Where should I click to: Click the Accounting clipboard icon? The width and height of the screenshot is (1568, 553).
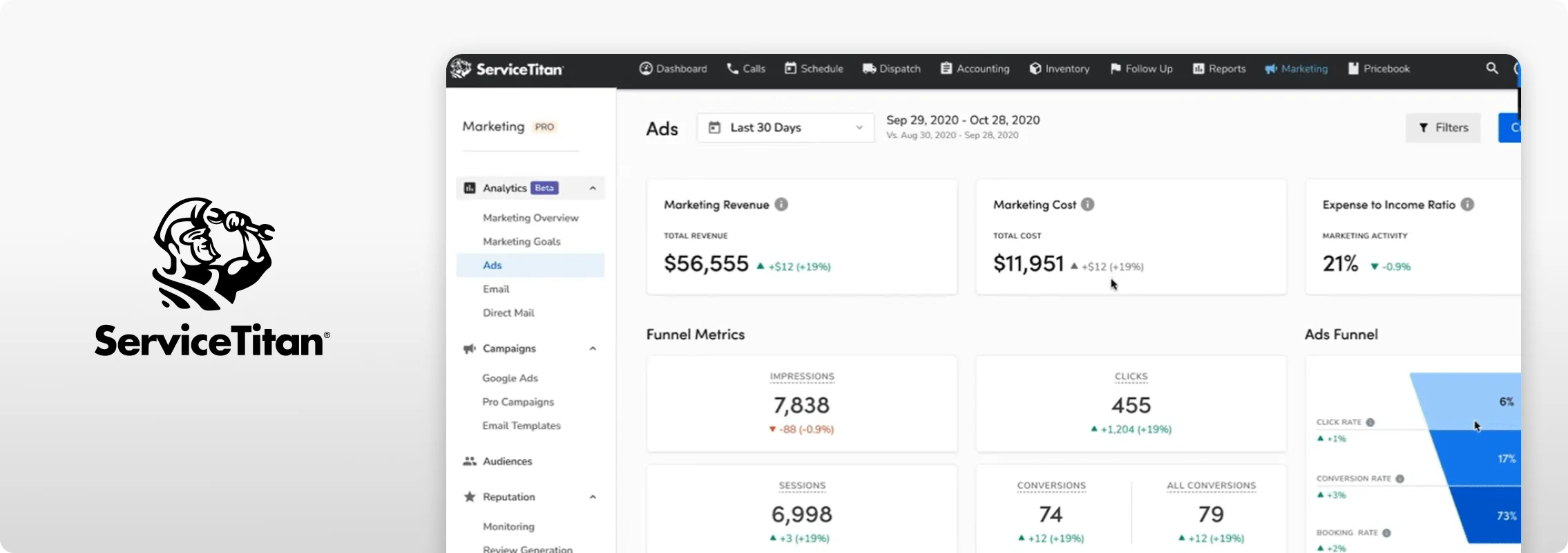point(946,68)
